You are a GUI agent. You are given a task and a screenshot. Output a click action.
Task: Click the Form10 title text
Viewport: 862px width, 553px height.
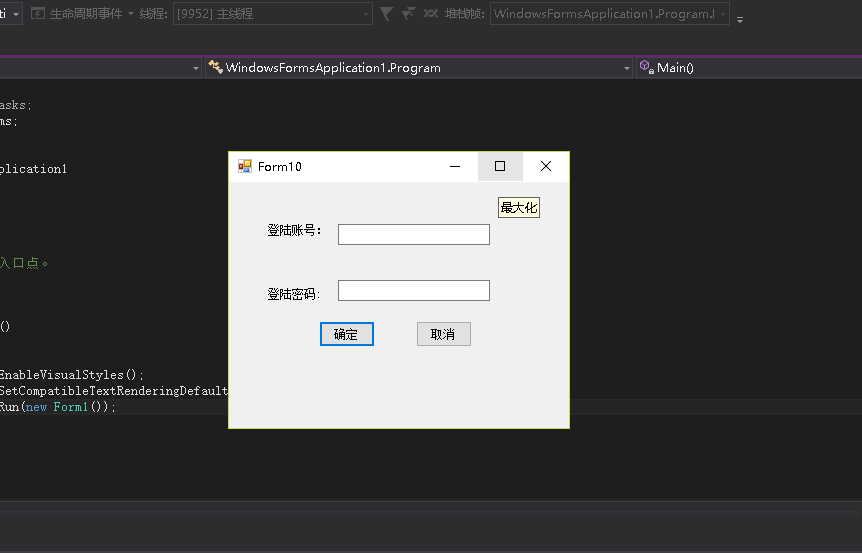[280, 167]
